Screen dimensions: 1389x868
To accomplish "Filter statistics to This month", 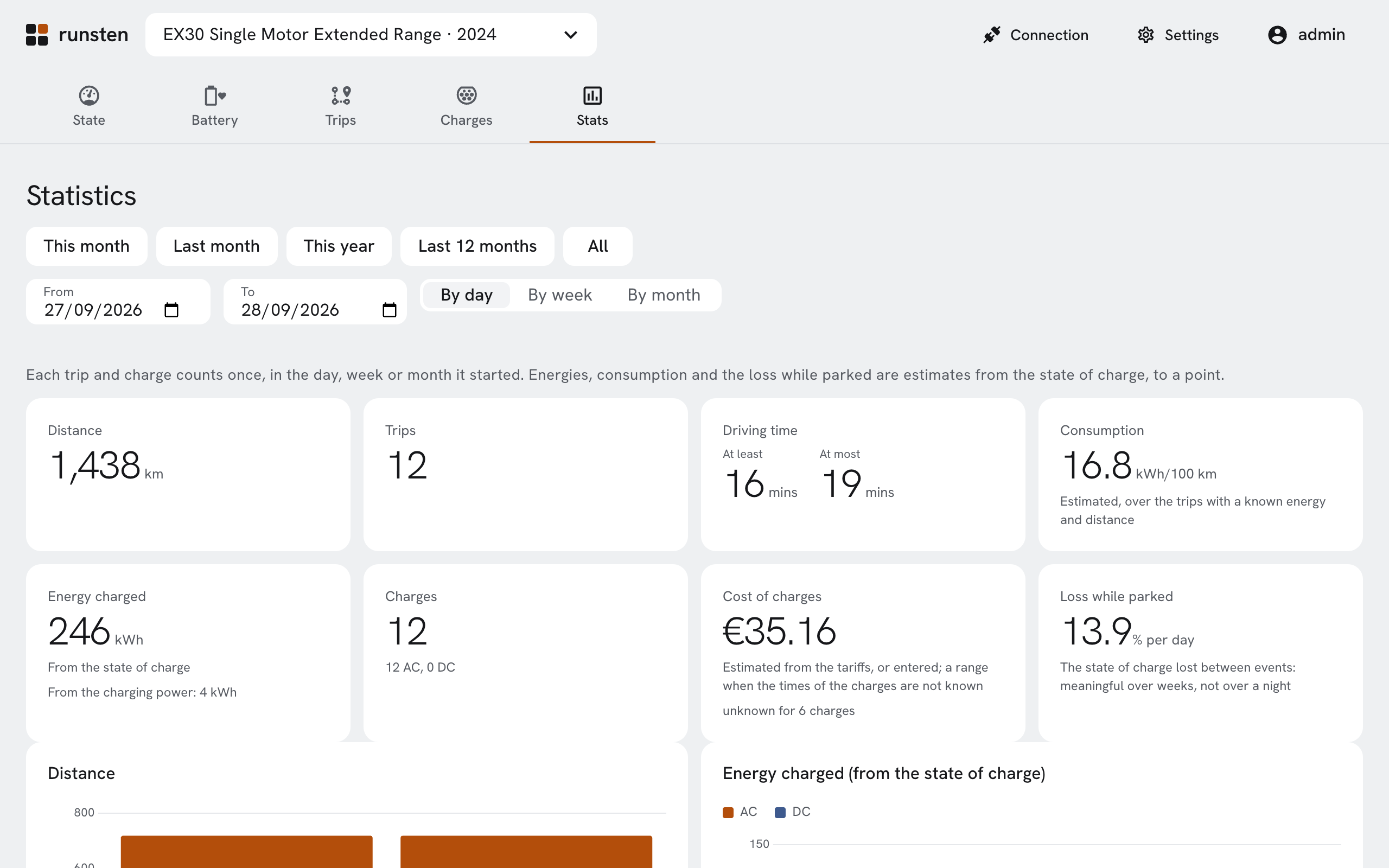I will [x=87, y=246].
